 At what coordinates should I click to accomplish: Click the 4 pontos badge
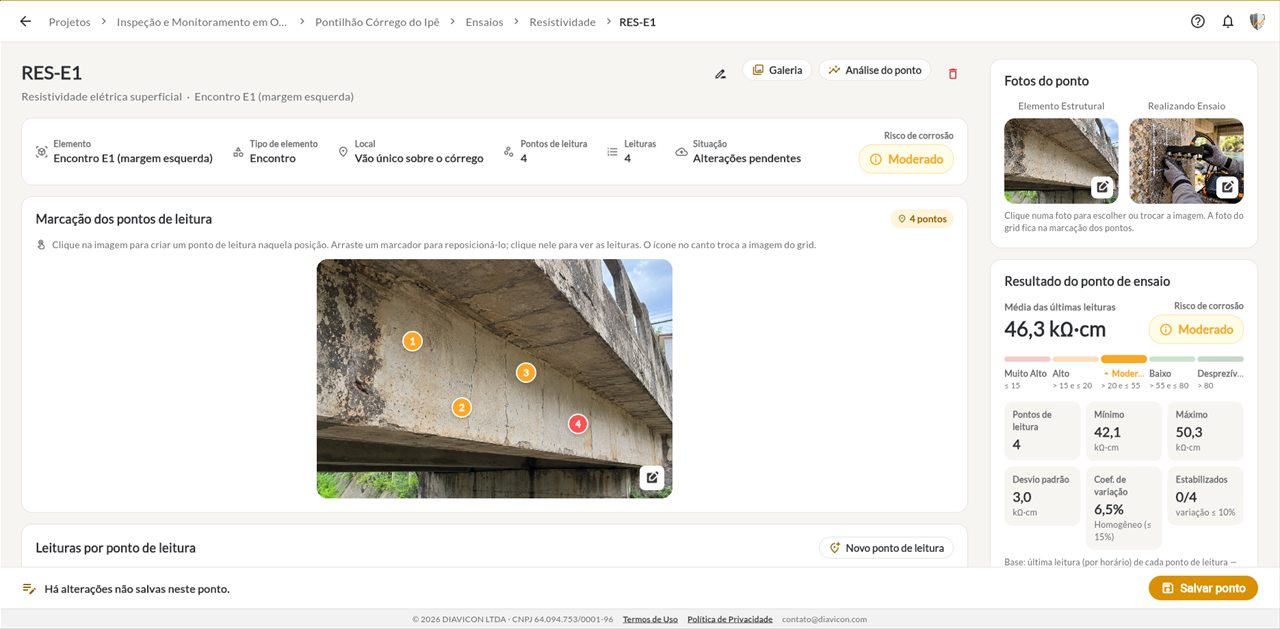pyautogui.click(x=922, y=219)
